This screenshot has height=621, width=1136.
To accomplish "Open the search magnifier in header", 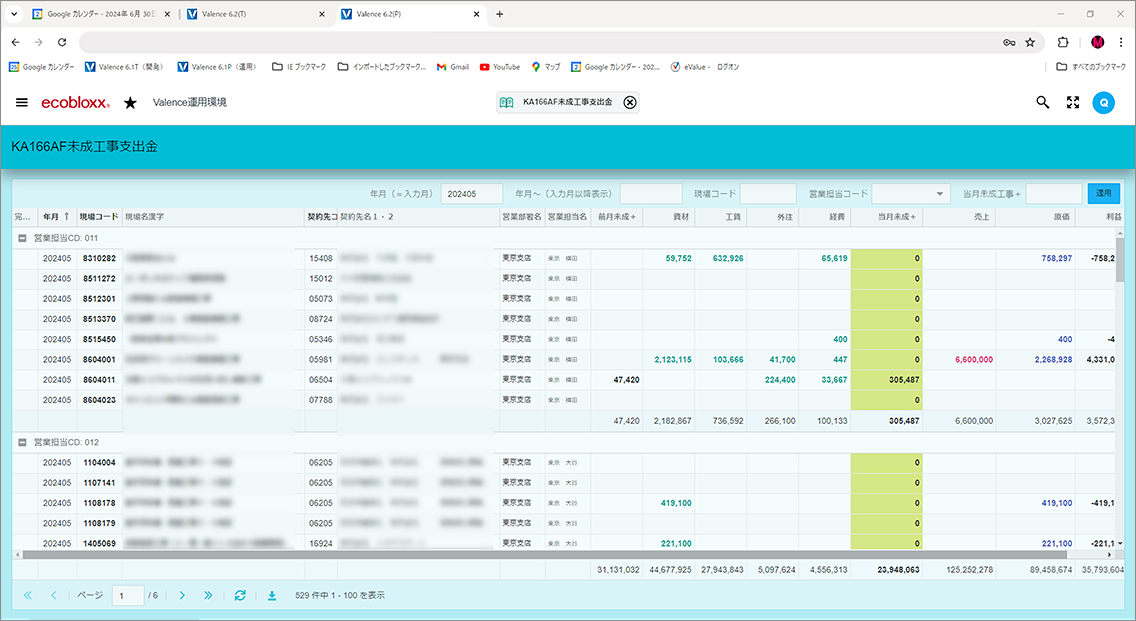I will point(1043,103).
